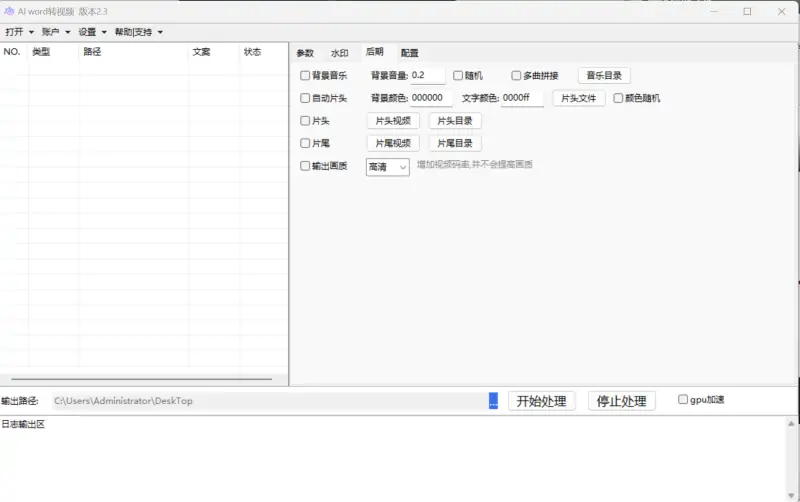Viewport: 800px width, 502px height.
Task: Click the 片头目录 button
Action: coord(455,121)
